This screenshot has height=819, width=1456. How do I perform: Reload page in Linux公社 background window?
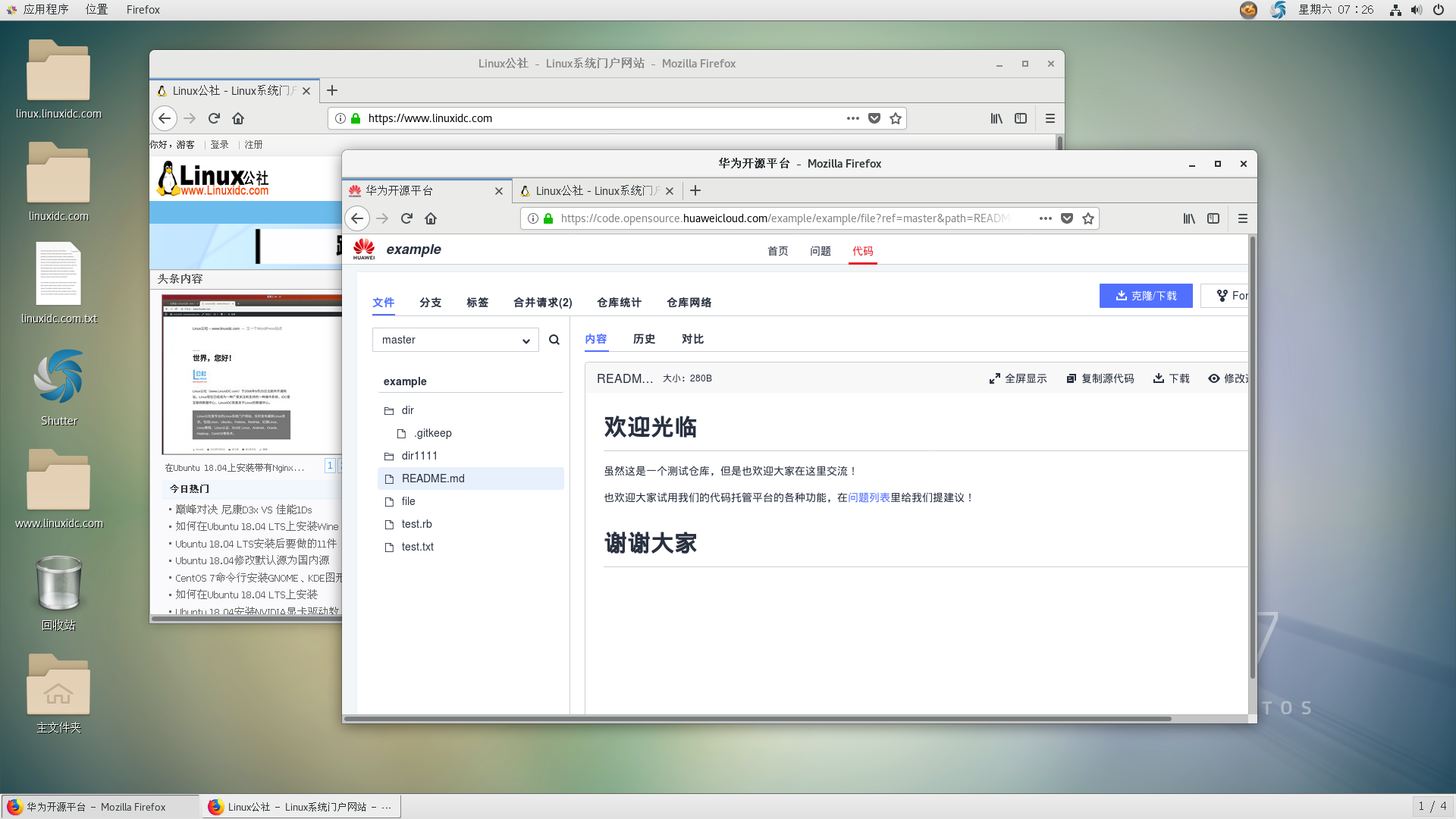(x=214, y=118)
